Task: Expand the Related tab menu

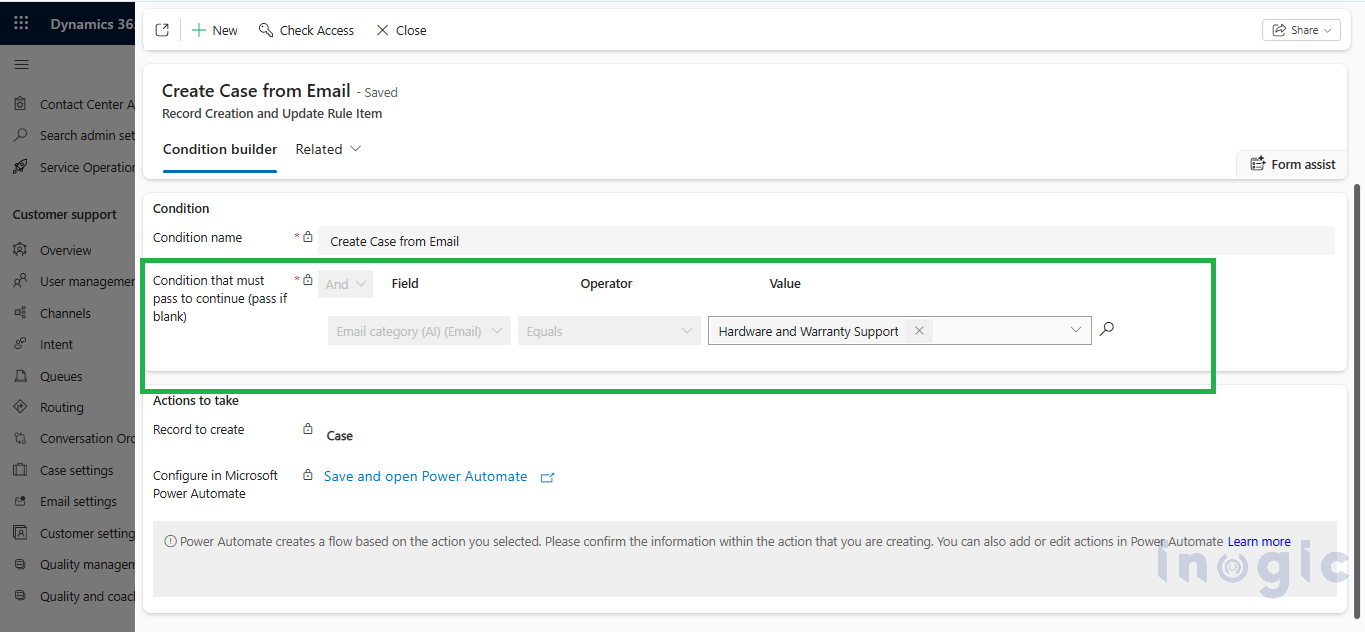Action: coord(328,149)
